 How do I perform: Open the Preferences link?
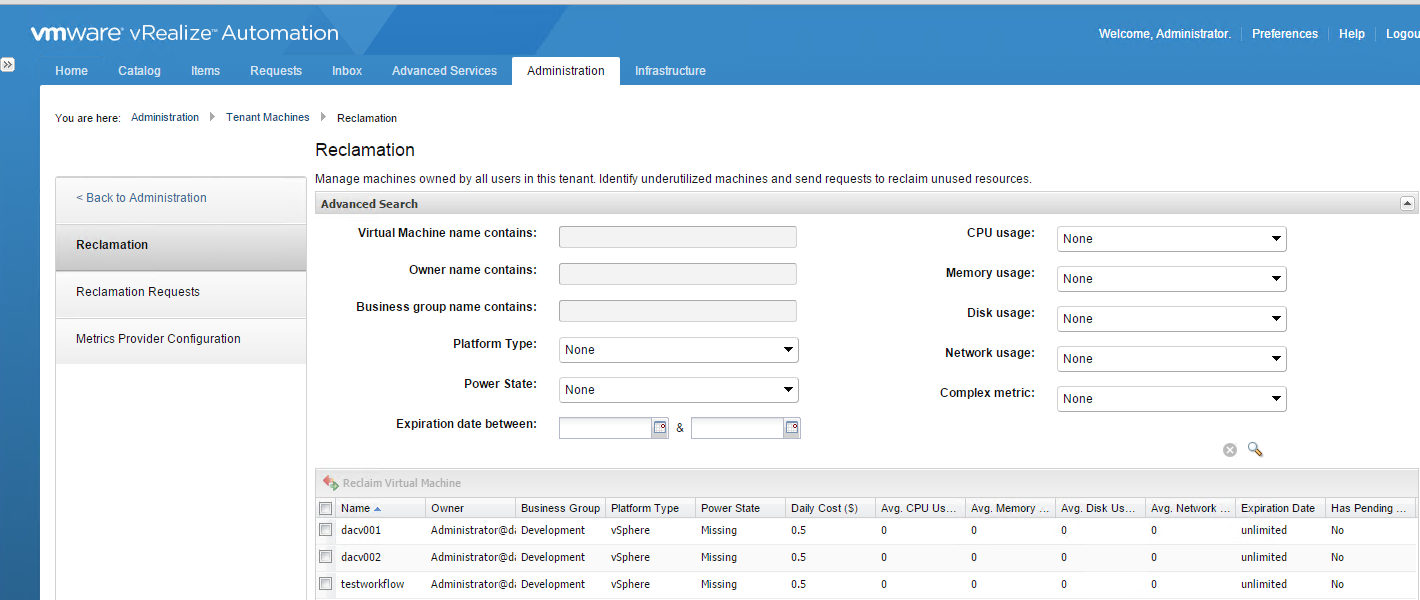tap(1285, 34)
